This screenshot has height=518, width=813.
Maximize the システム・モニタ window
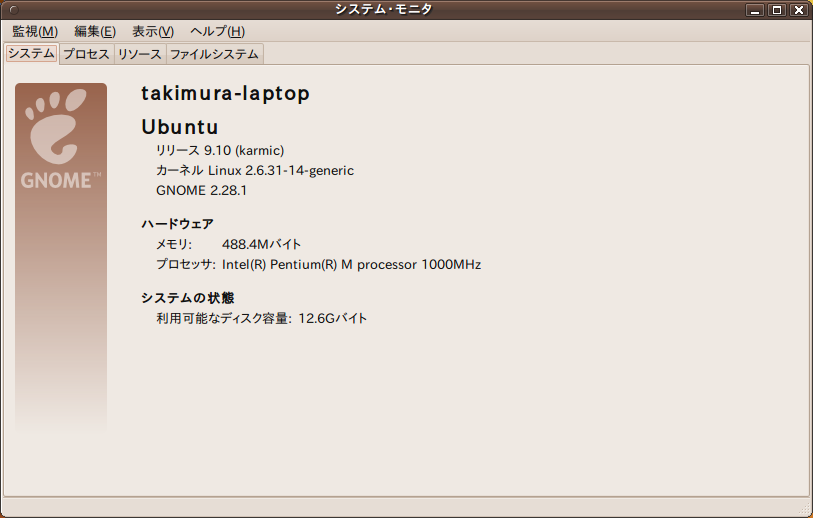click(777, 10)
